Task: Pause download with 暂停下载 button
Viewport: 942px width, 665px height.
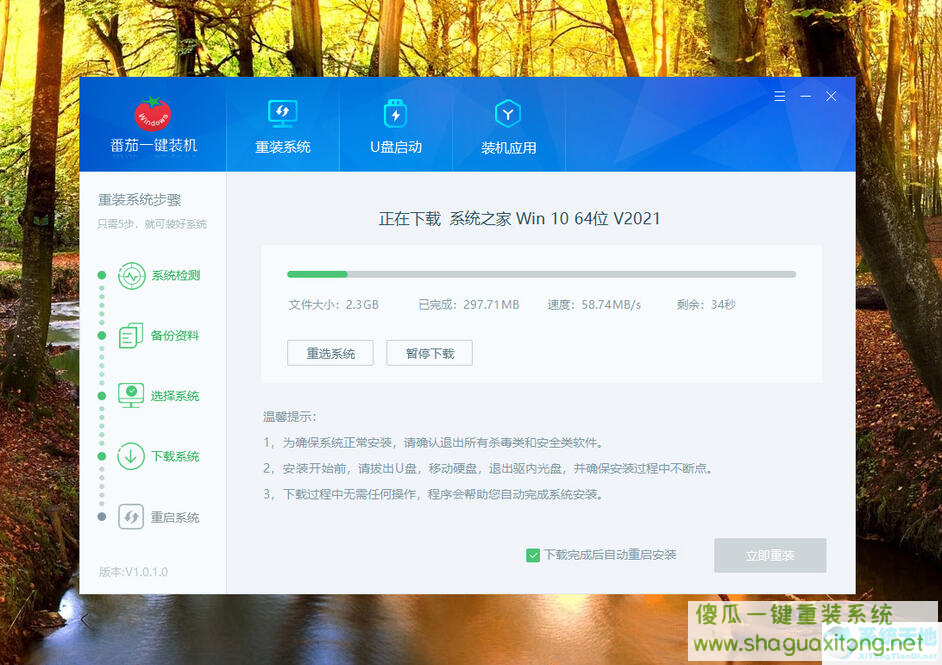Action: 430,353
